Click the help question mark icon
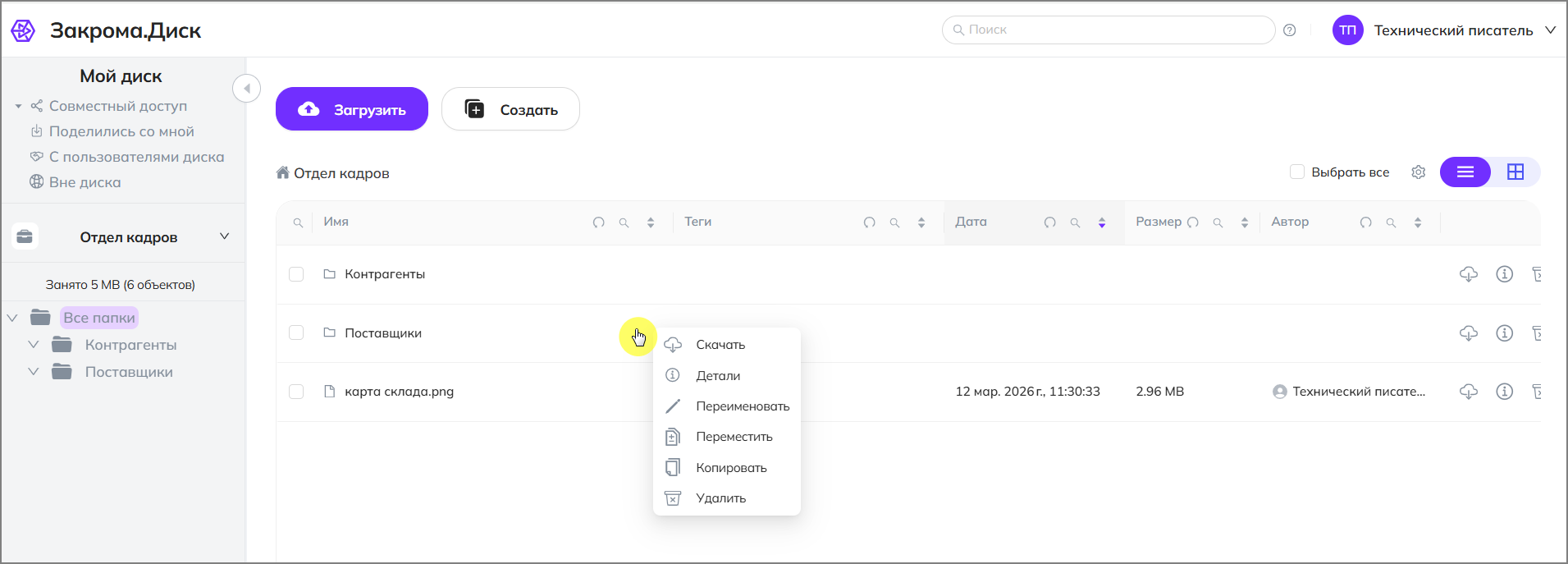 point(1289,30)
